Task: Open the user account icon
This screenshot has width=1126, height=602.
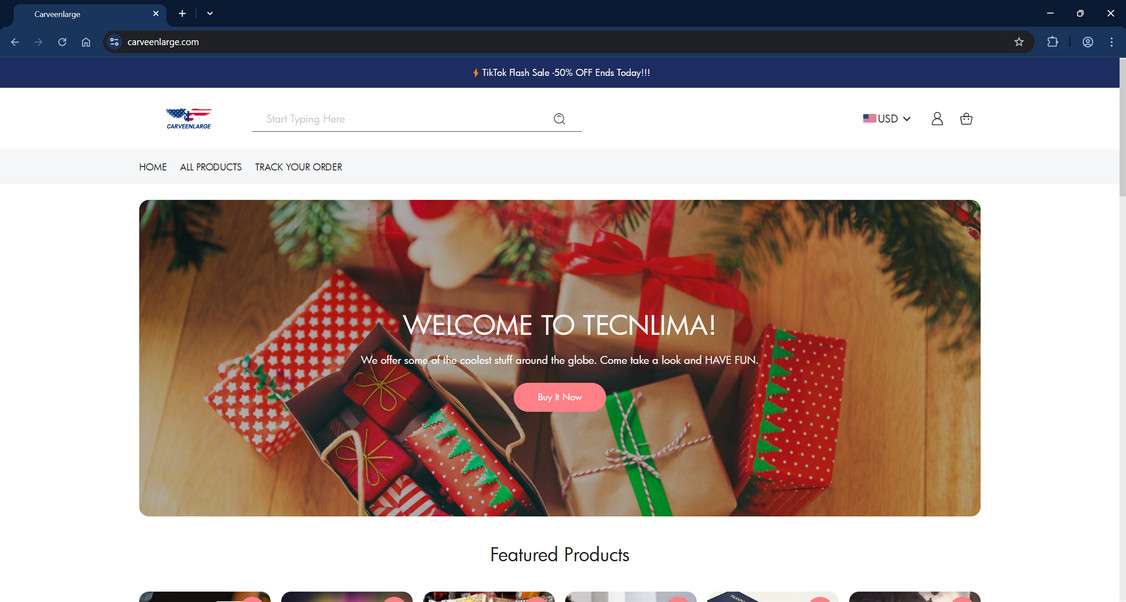Action: (x=937, y=119)
